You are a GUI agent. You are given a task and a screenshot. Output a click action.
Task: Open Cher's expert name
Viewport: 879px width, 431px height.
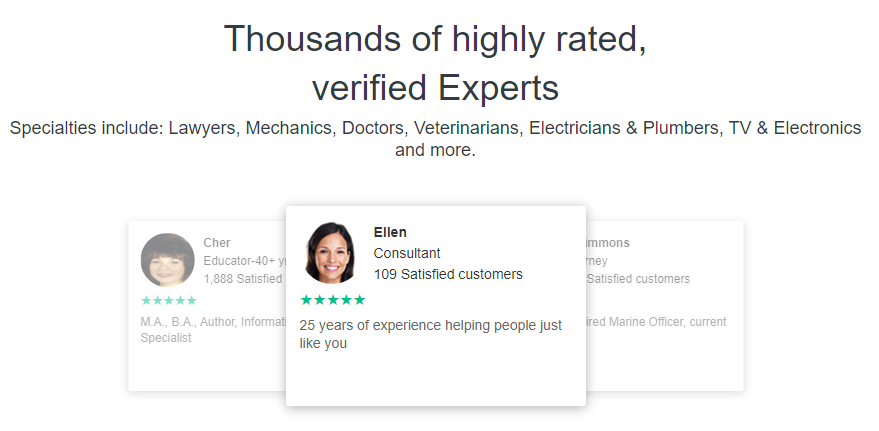[x=217, y=243]
